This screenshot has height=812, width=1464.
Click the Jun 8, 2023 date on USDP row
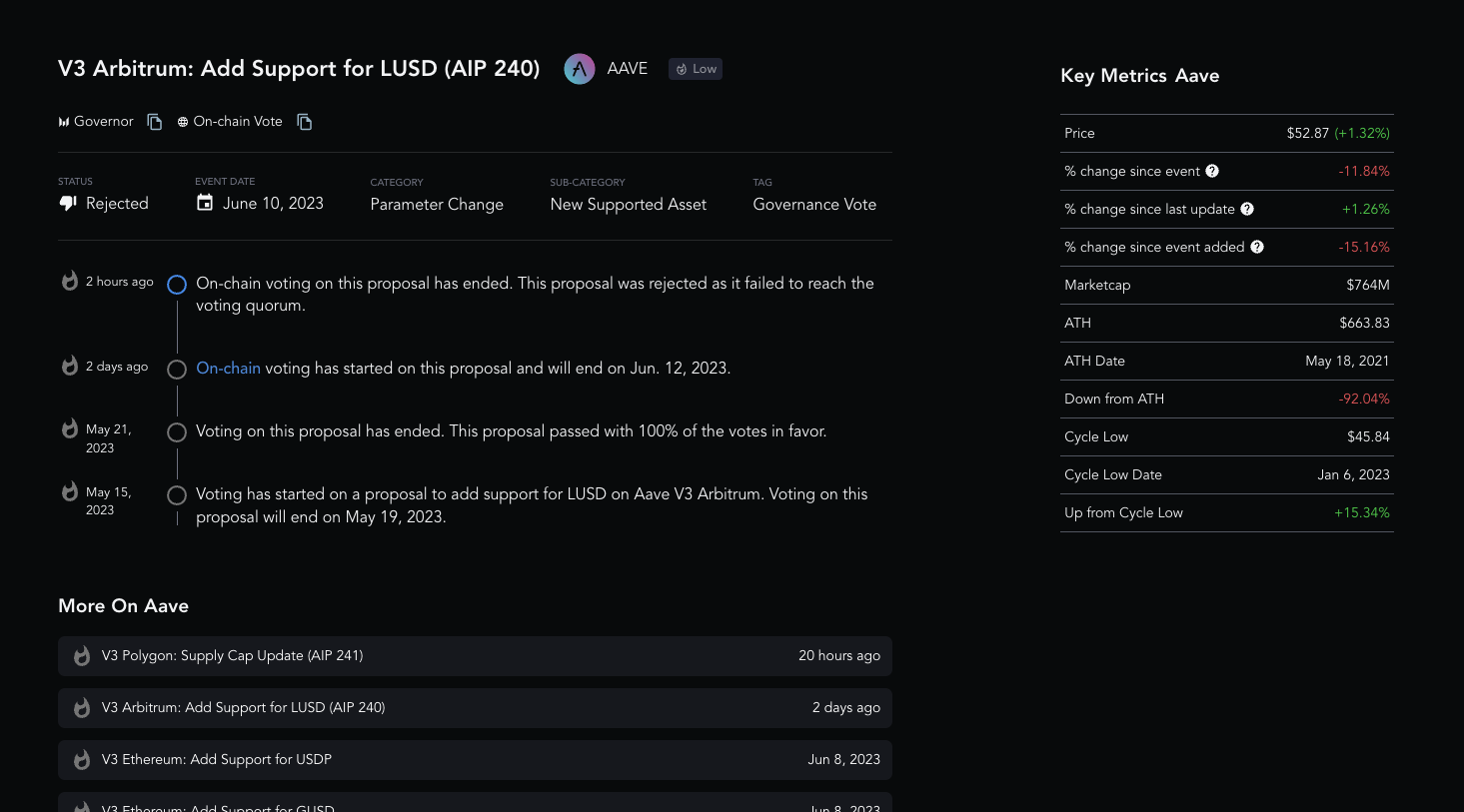click(844, 760)
